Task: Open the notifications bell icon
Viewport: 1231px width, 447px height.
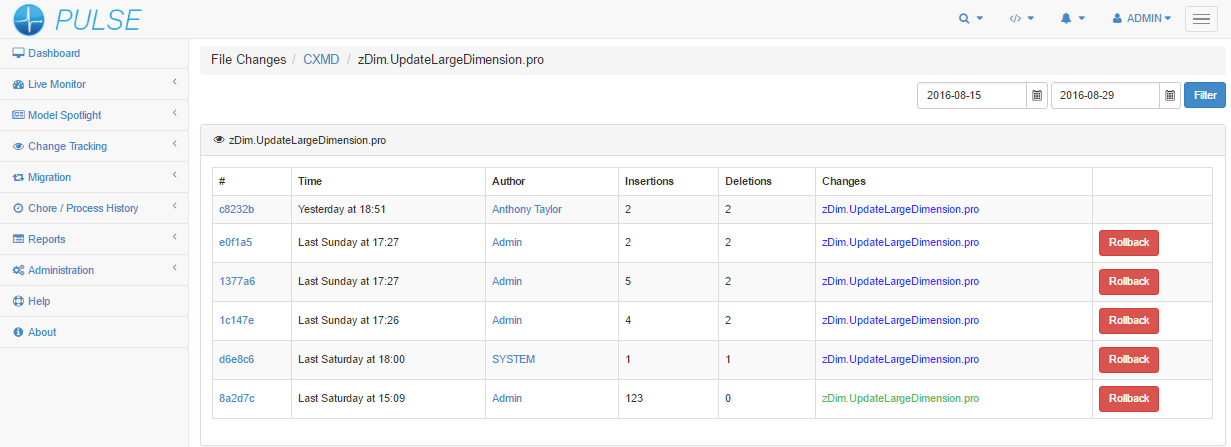Action: coord(1072,18)
